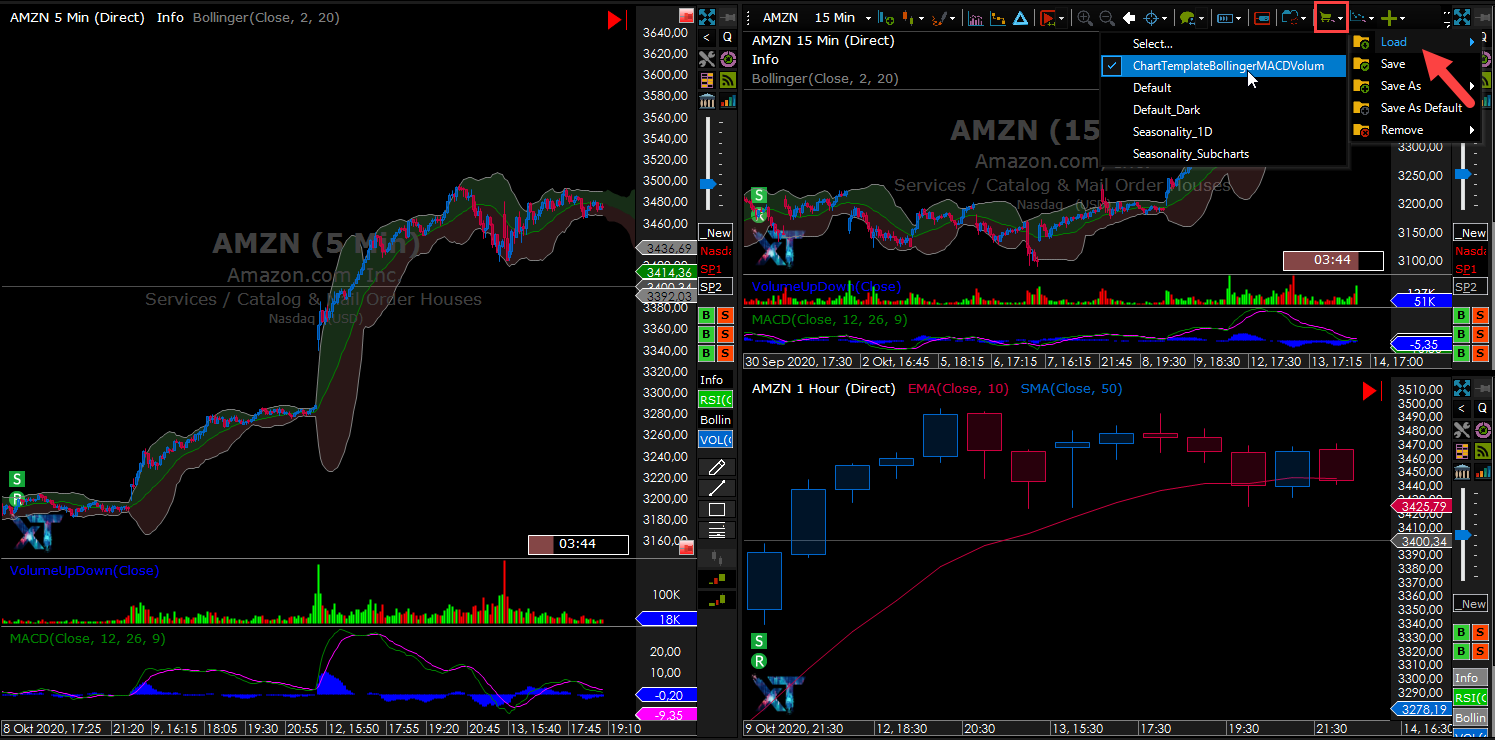Image resolution: width=1495 pixels, height=740 pixels.
Task: Click the bank building icon in 5 Min sidebar
Action: (707, 101)
